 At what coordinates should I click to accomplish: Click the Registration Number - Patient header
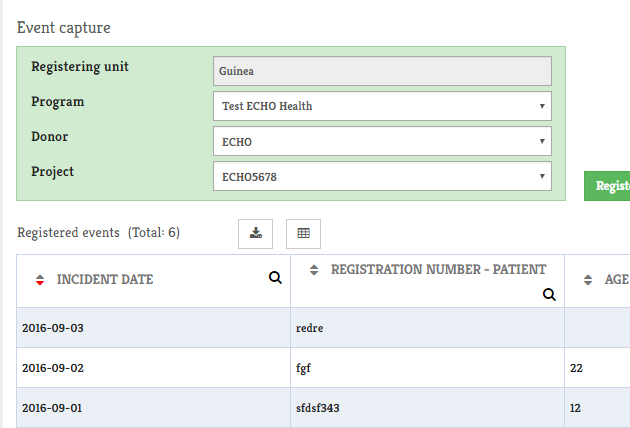click(x=438, y=270)
